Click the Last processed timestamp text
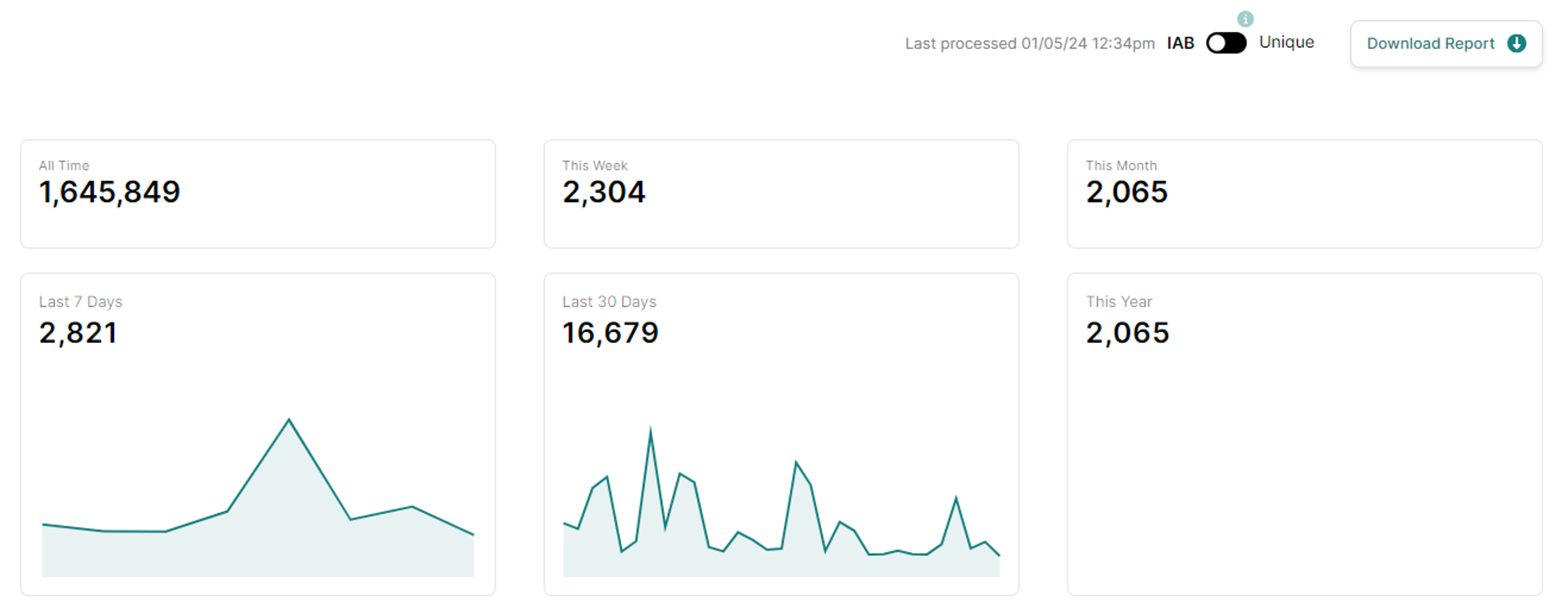This screenshot has height=614, width=1568. (1029, 44)
